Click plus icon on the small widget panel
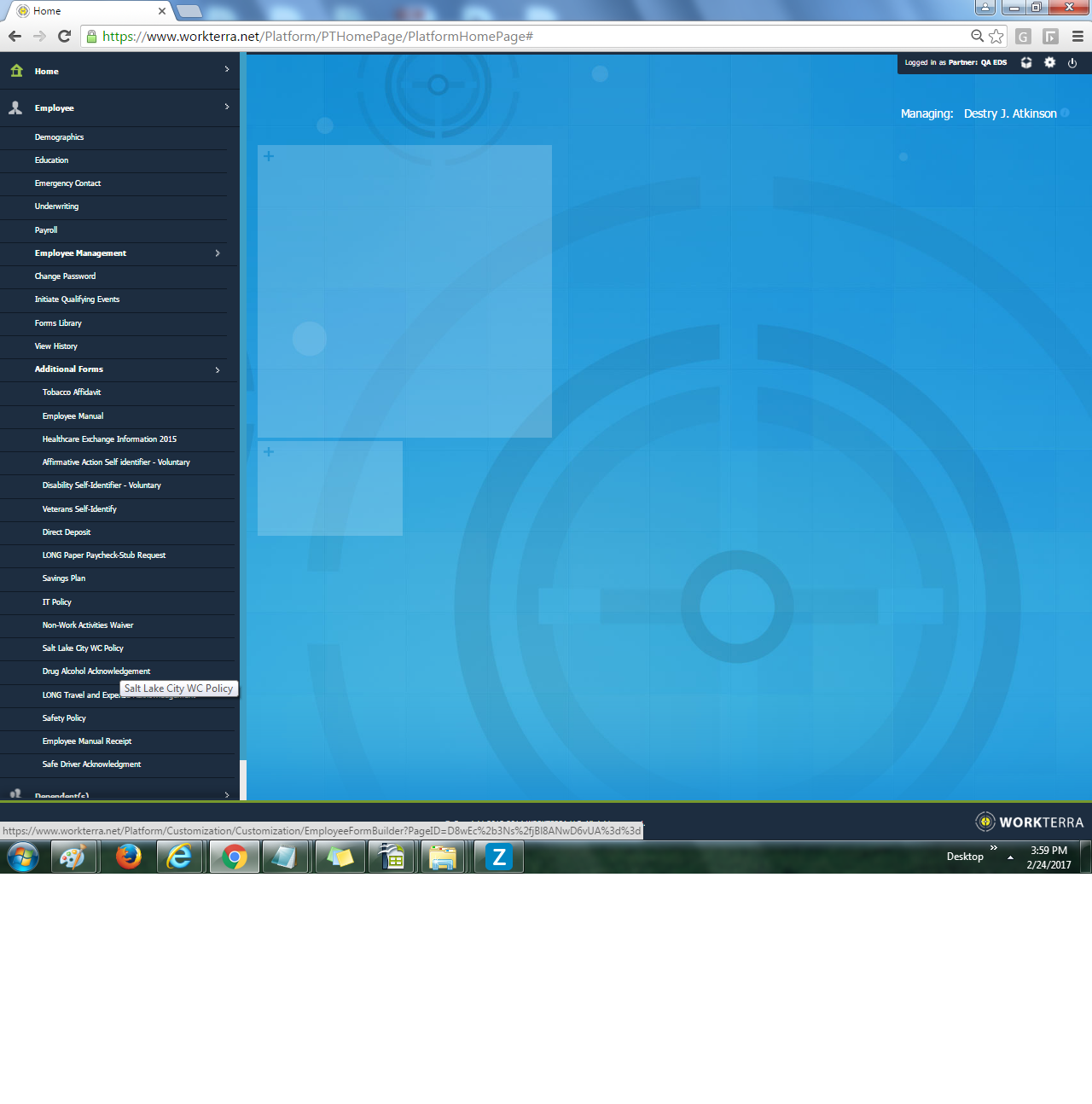Image resolution: width=1092 pixels, height=1104 pixels. pyautogui.click(x=269, y=451)
